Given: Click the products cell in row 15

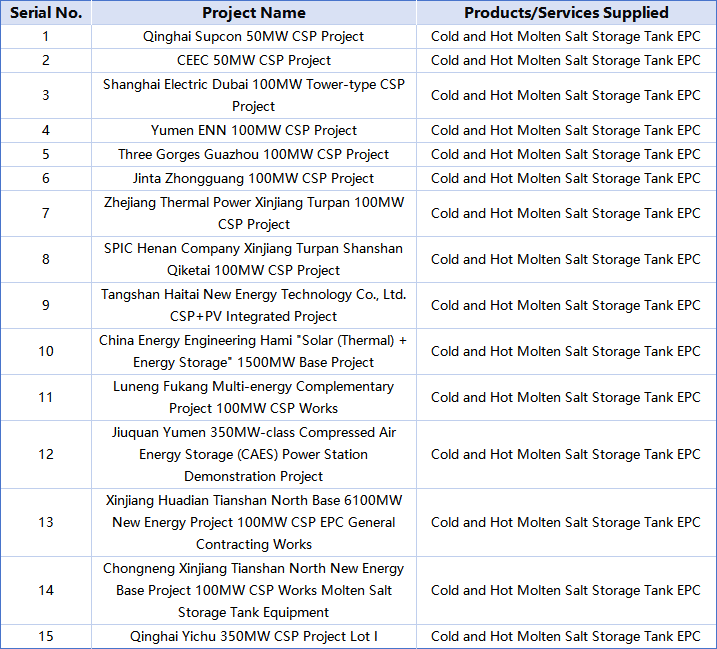Looking at the screenshot, I should pyautogui.click(x=566, y=636).
